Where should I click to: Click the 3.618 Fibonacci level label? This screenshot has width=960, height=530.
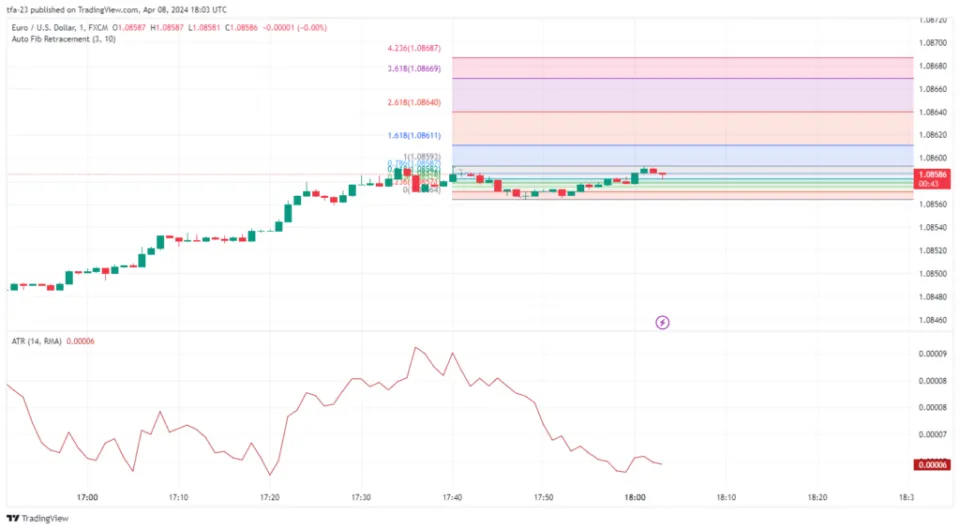tap(414, 69)
